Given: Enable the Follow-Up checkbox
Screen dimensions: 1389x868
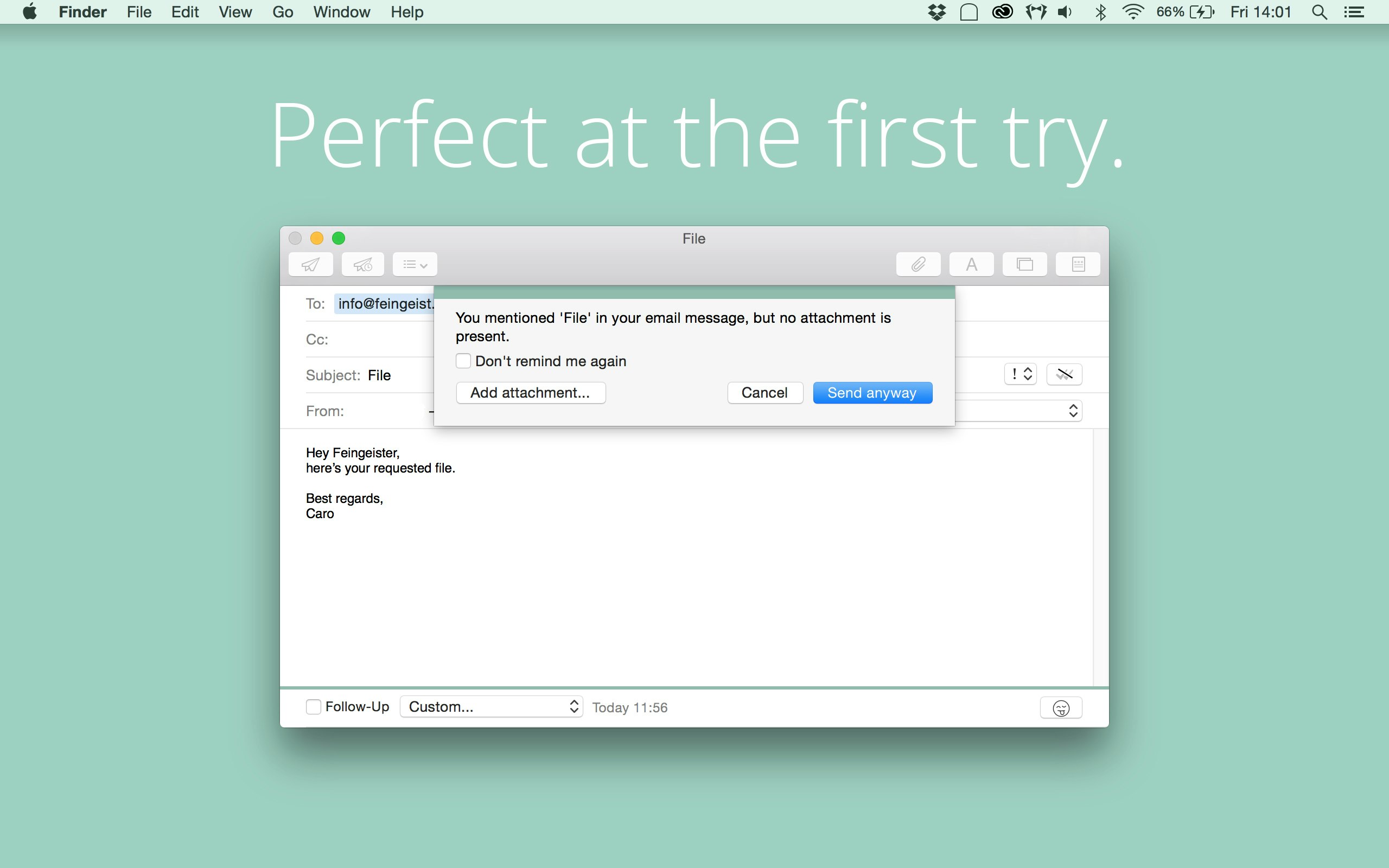Looking at the screenshot, I should pos(314,707).
